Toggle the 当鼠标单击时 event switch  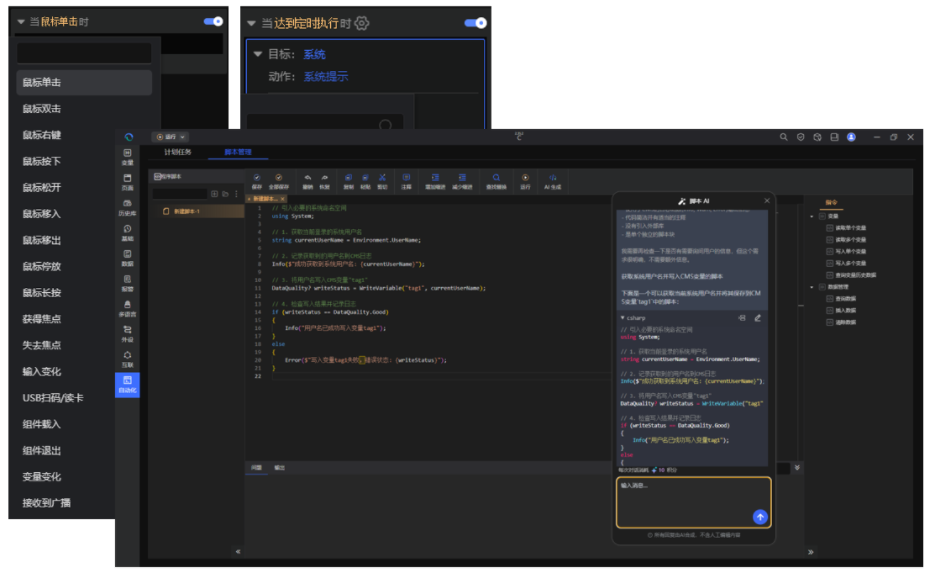tap(213, 21)
